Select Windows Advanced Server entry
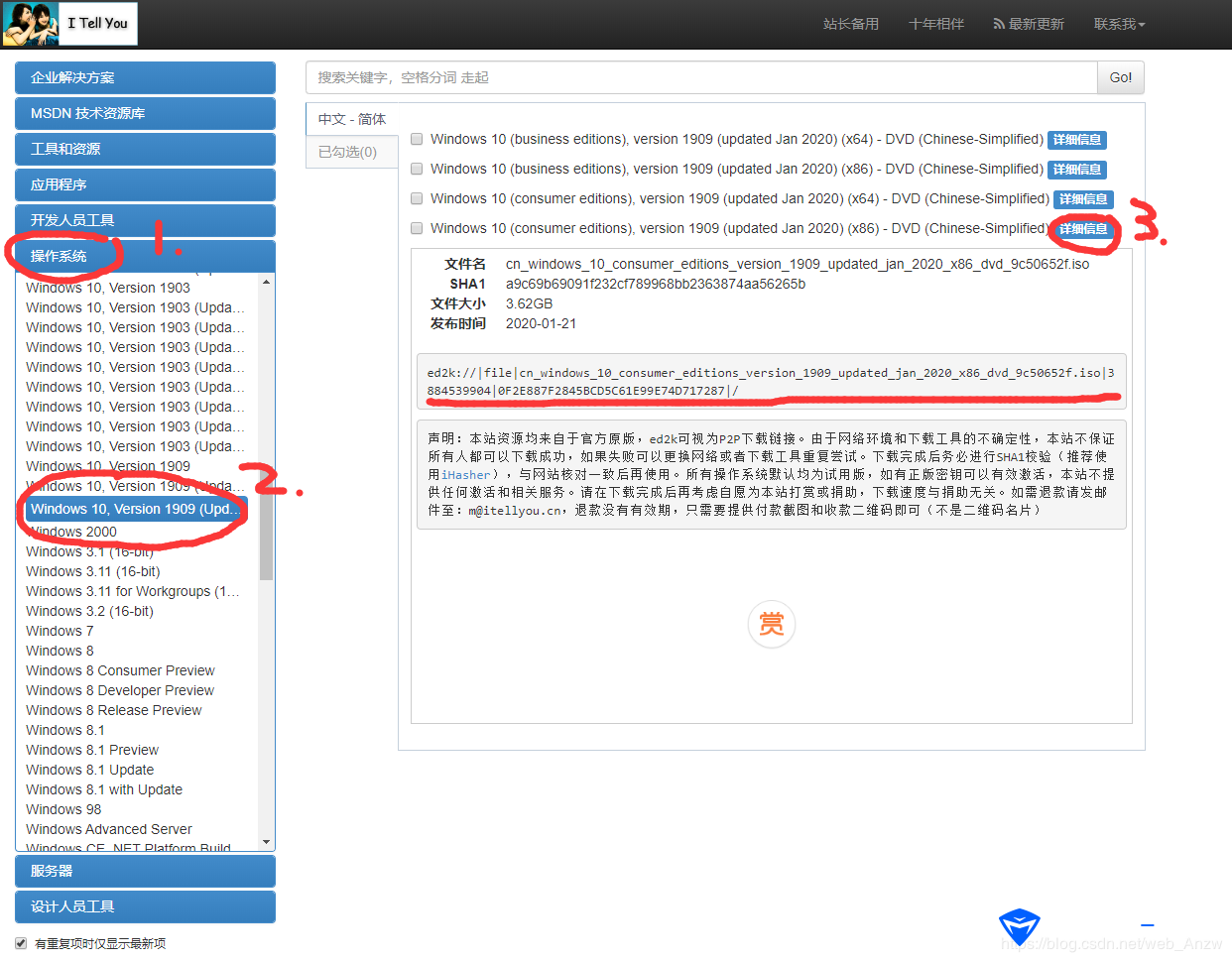Viewport: 1232px width, 962px height. coord(109,829)
